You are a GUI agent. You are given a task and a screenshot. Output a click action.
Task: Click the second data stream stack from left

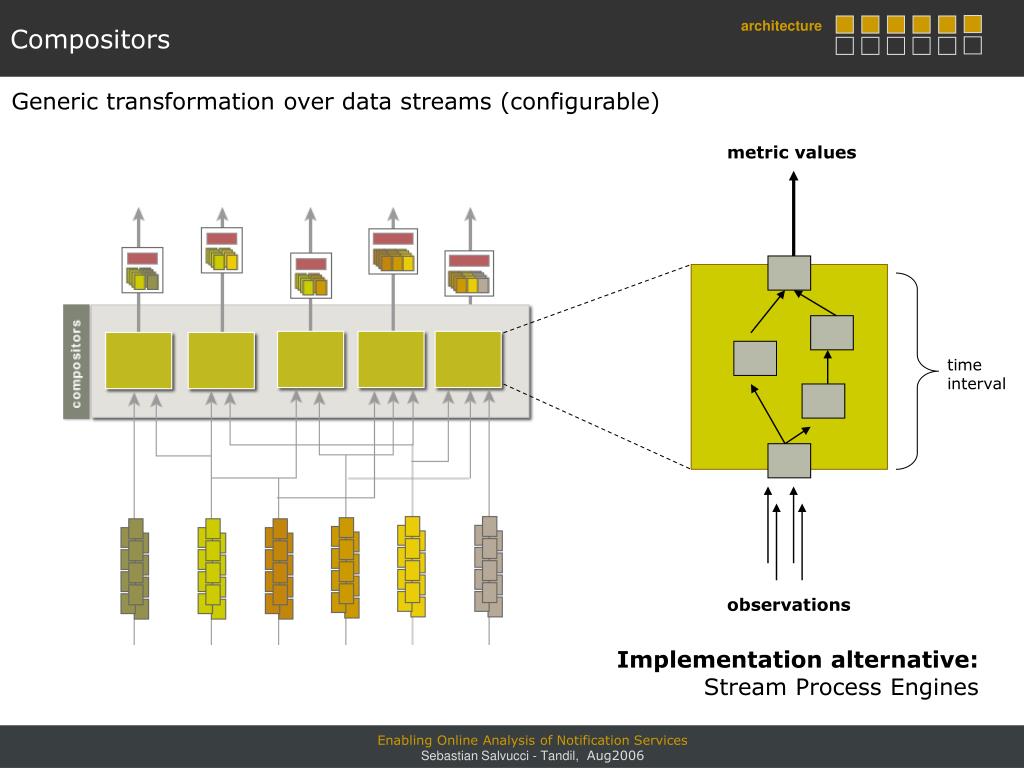click(212, 569)
